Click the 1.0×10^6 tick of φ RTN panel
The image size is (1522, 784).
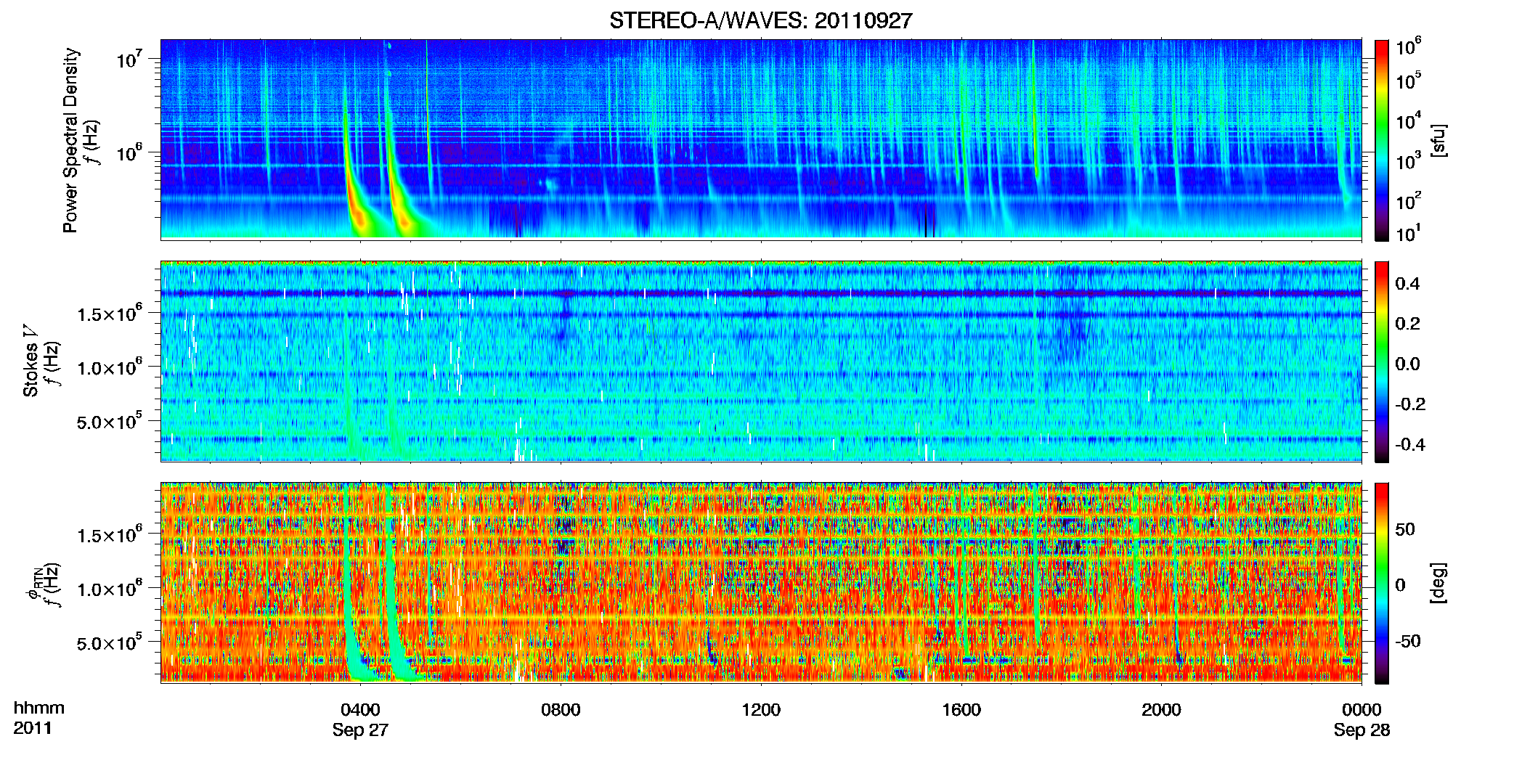pos(110,588)
